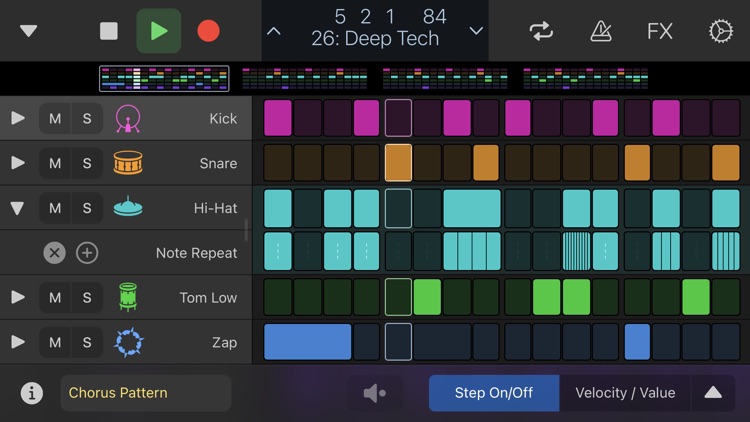This screenshot has width=750, height=422.
Task: Expand the Kick row disclosure triangle
Action: pyautogui.click(x=18, y=118)
